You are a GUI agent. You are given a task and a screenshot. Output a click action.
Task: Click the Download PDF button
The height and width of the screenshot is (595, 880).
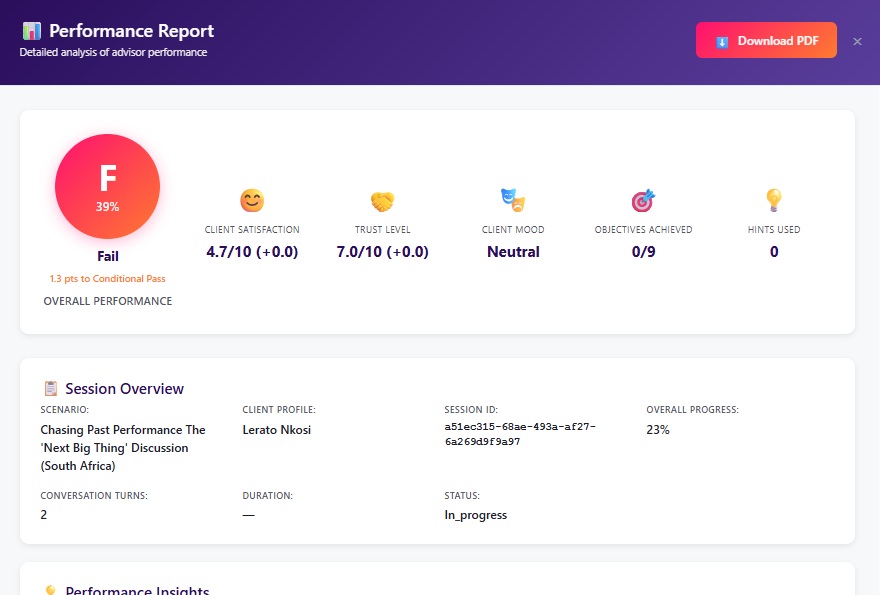766,40
